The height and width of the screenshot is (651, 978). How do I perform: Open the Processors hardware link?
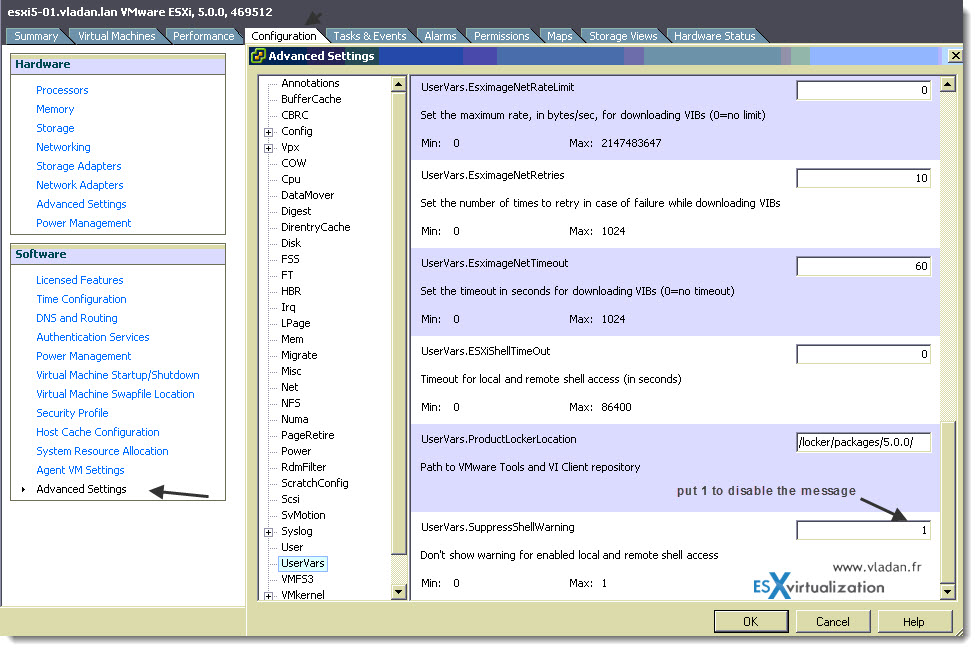[x=62, y=90]
